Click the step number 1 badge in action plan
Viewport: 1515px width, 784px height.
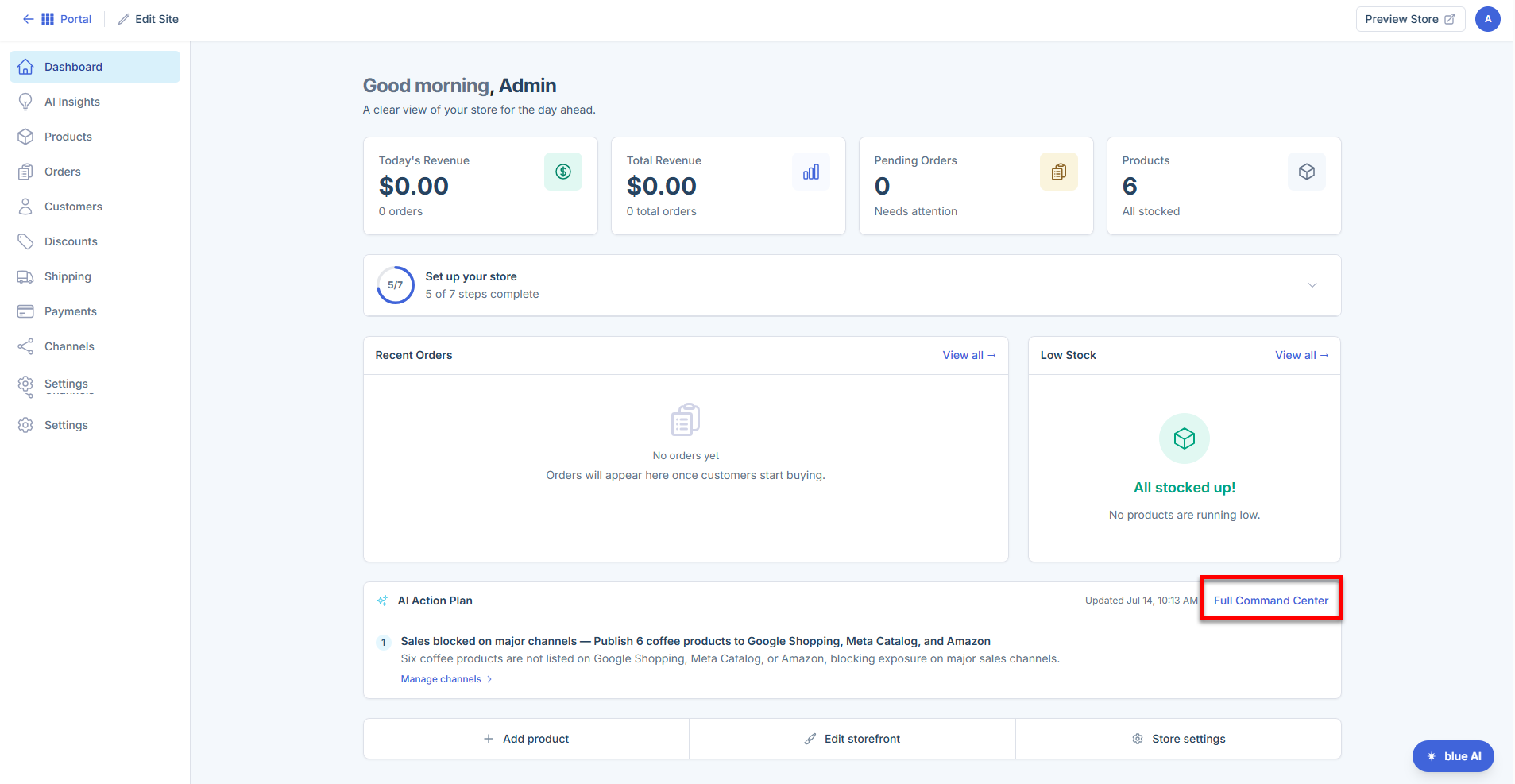point(384,642)
